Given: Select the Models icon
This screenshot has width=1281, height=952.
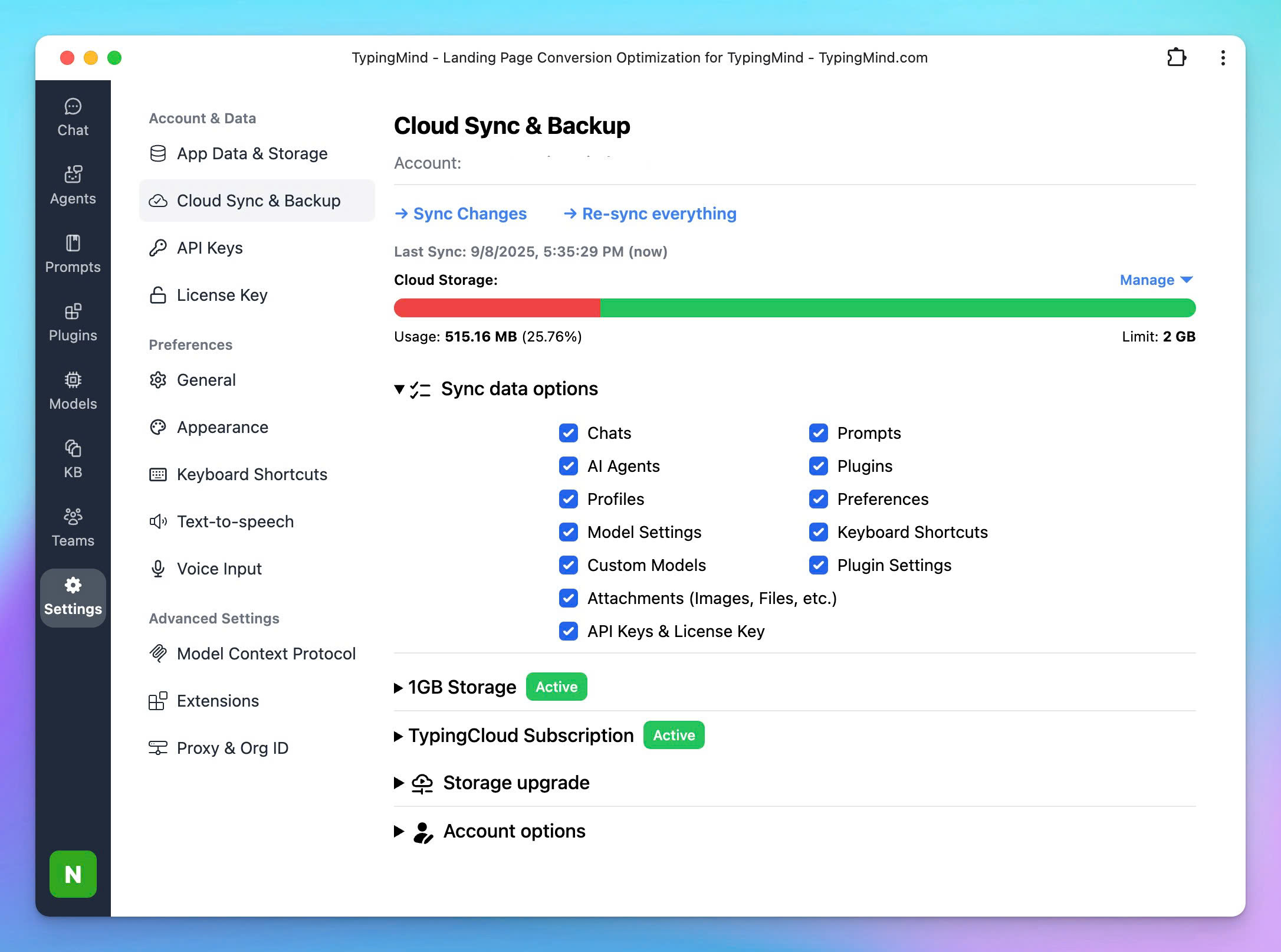Looking at the screenshot, I should pyautogui.click(x=73, y=389).
